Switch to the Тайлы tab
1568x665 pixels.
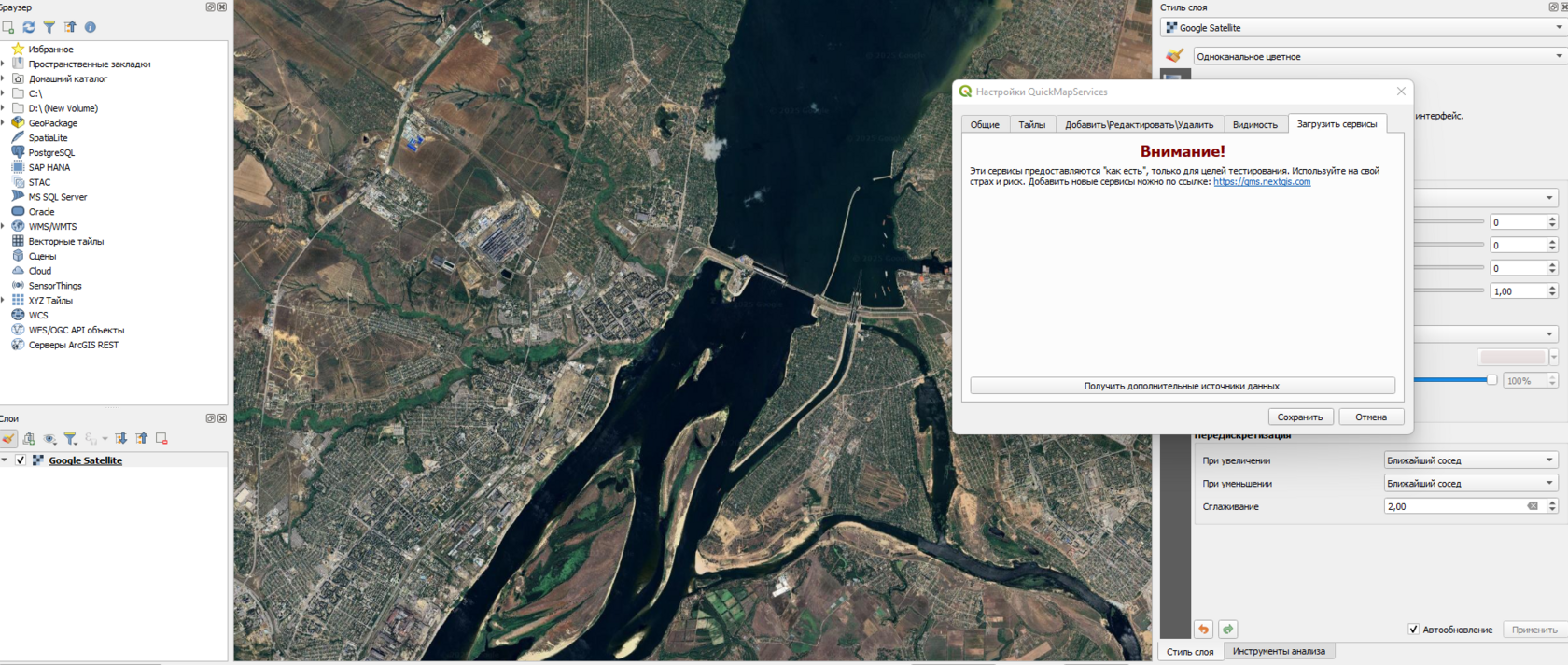click(x=1031, y=124)
